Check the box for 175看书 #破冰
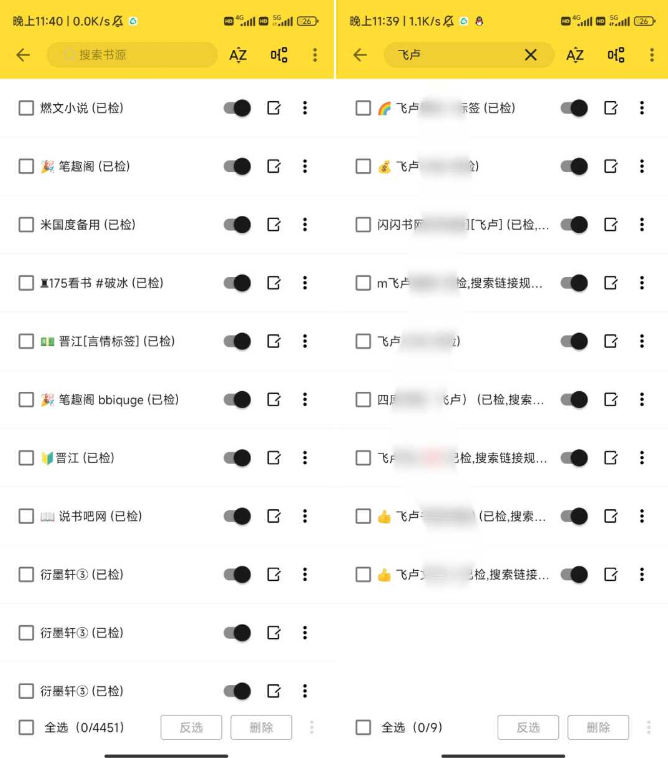The height and width of the screenshot is (758, 668). click(26, 283)
